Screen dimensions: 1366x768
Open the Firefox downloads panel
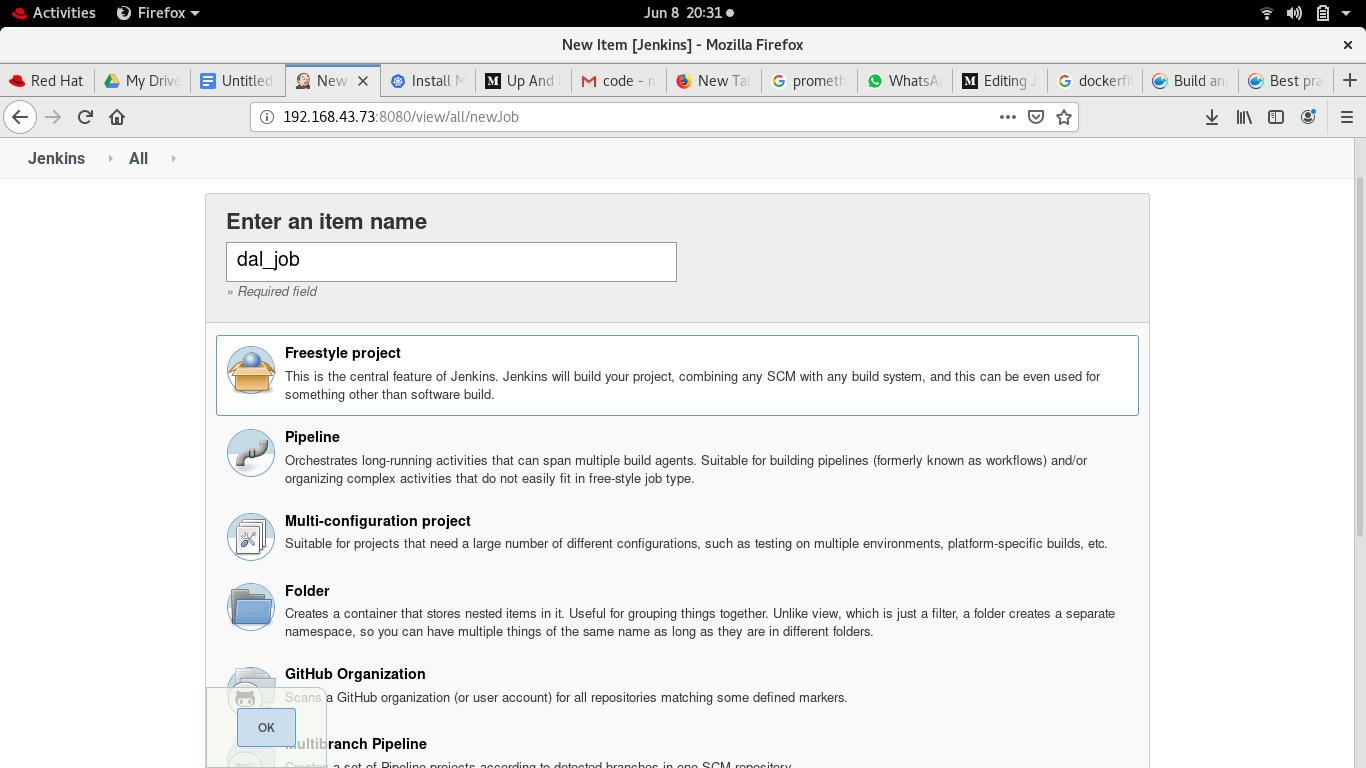click(1212, 117)
